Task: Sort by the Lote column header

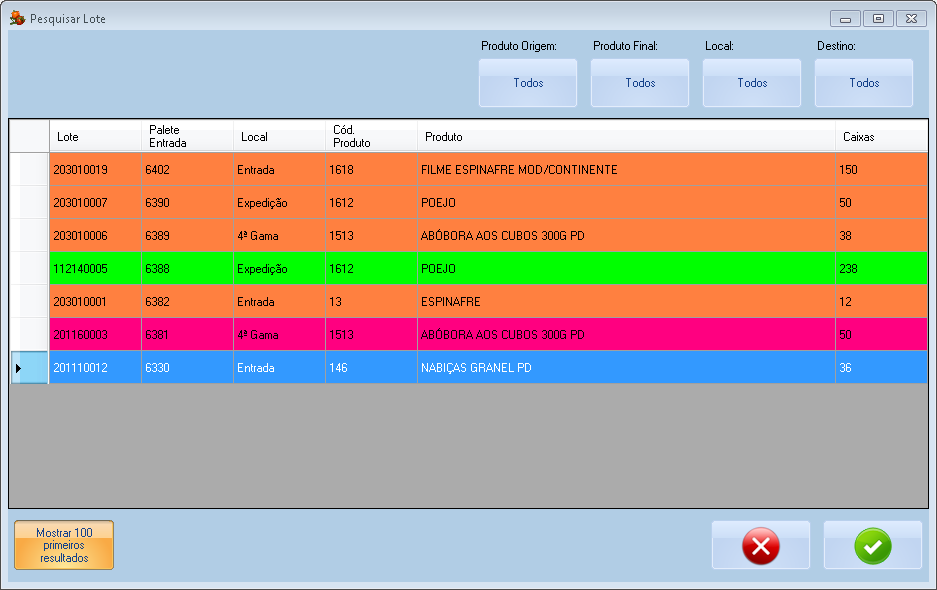Action: click(95, 137)
